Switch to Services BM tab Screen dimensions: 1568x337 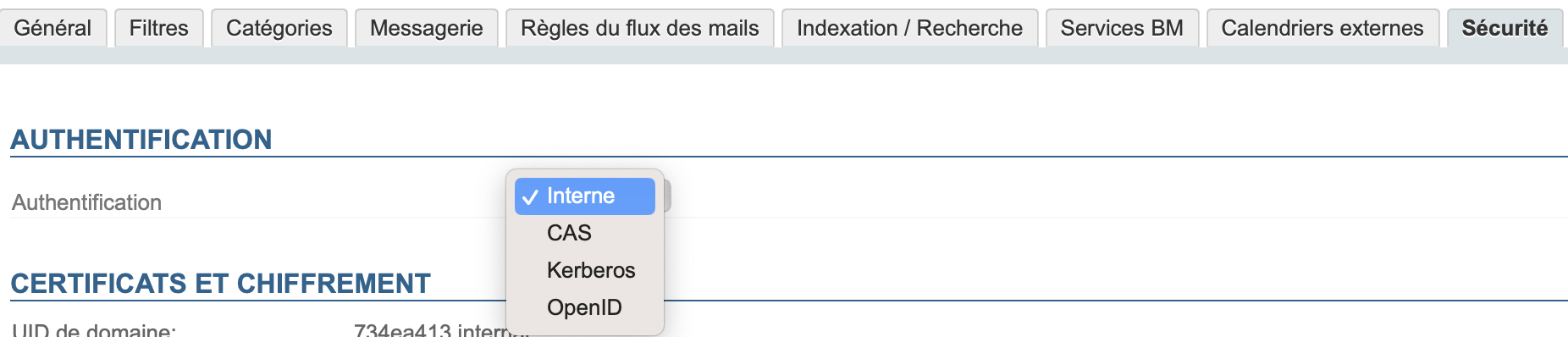tap(1122, 28)
